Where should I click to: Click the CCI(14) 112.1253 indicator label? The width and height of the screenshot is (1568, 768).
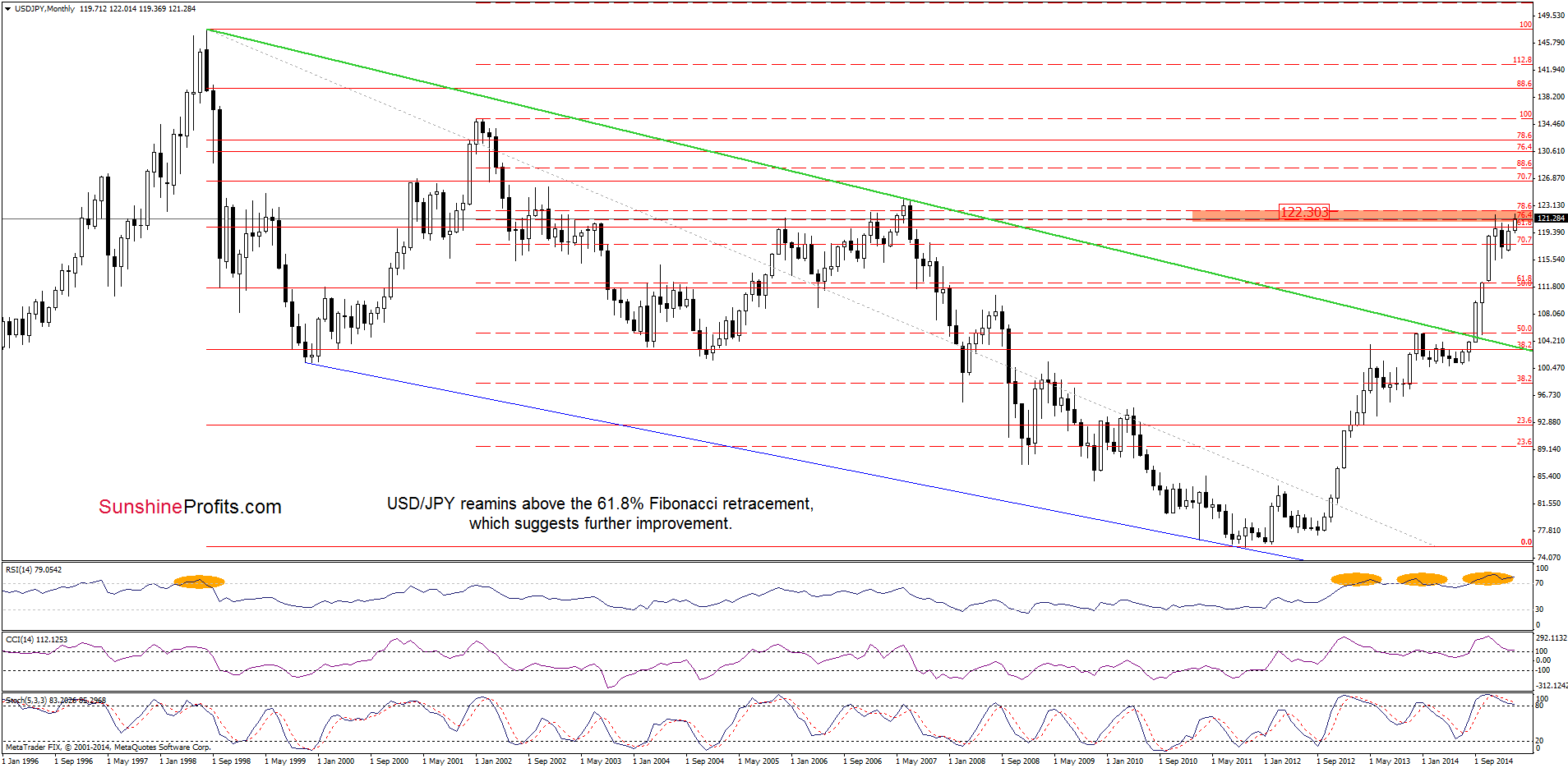pyautogui.click(x=36, y=639)
